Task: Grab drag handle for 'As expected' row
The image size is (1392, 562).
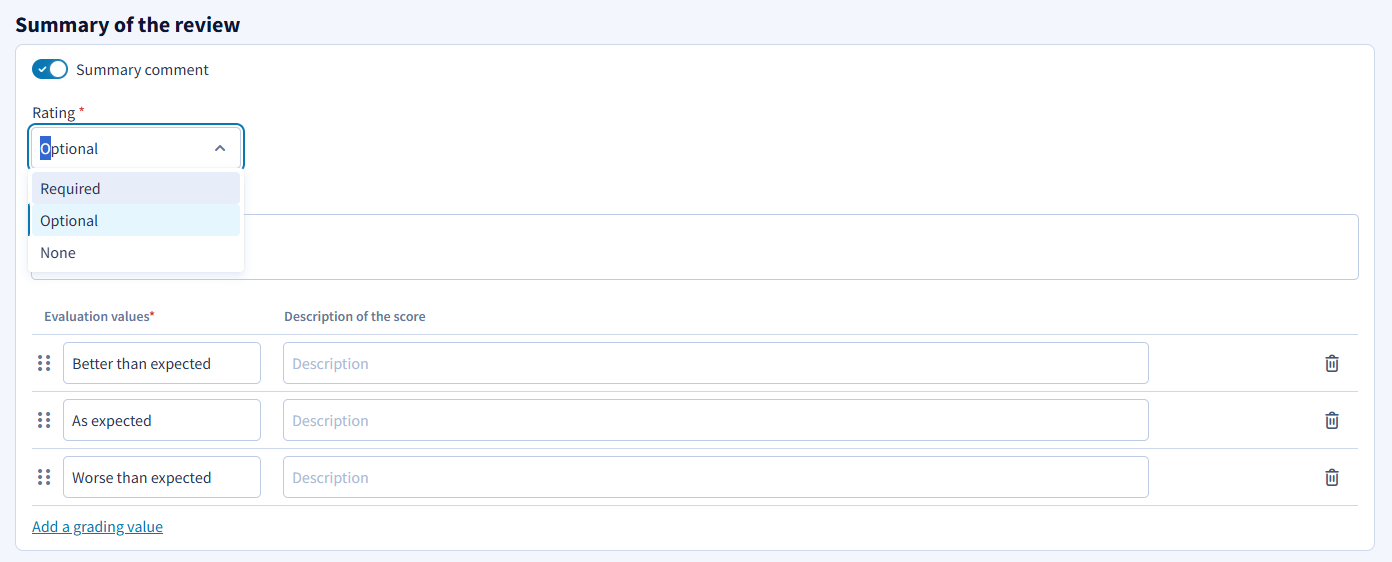Action: (44, 420)
